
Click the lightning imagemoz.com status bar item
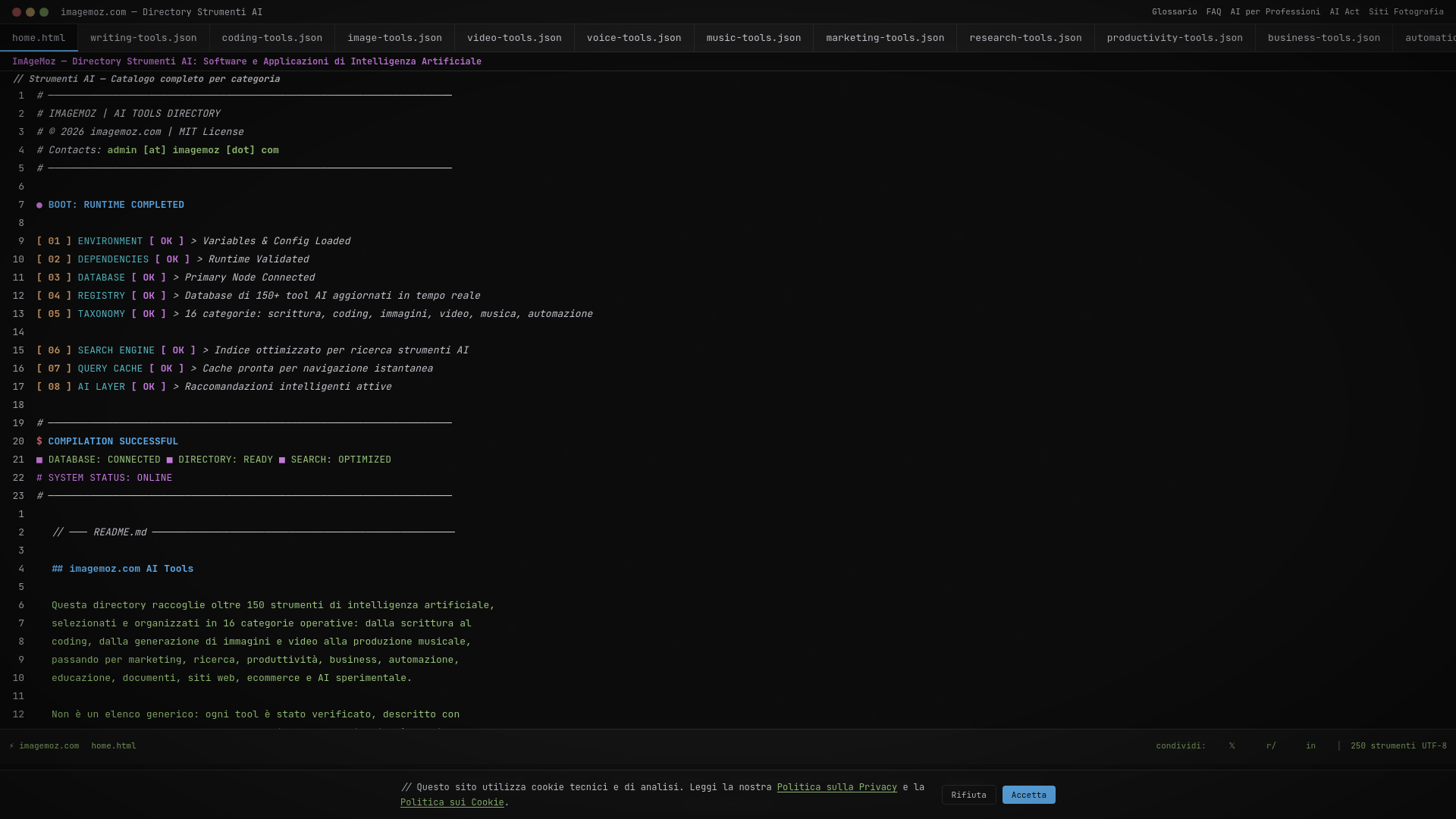point(44,746)
